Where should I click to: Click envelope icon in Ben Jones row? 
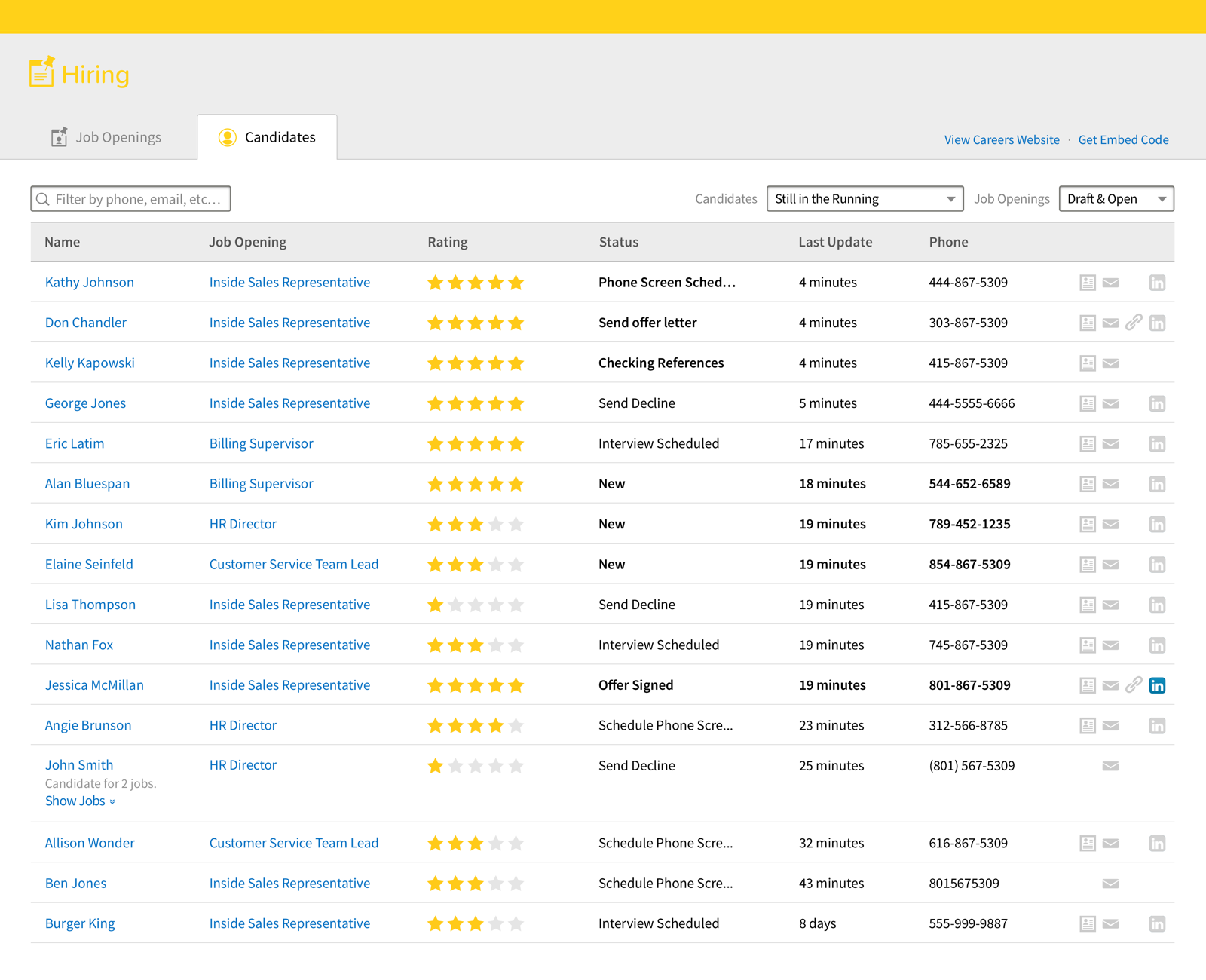coord(1110,884)
